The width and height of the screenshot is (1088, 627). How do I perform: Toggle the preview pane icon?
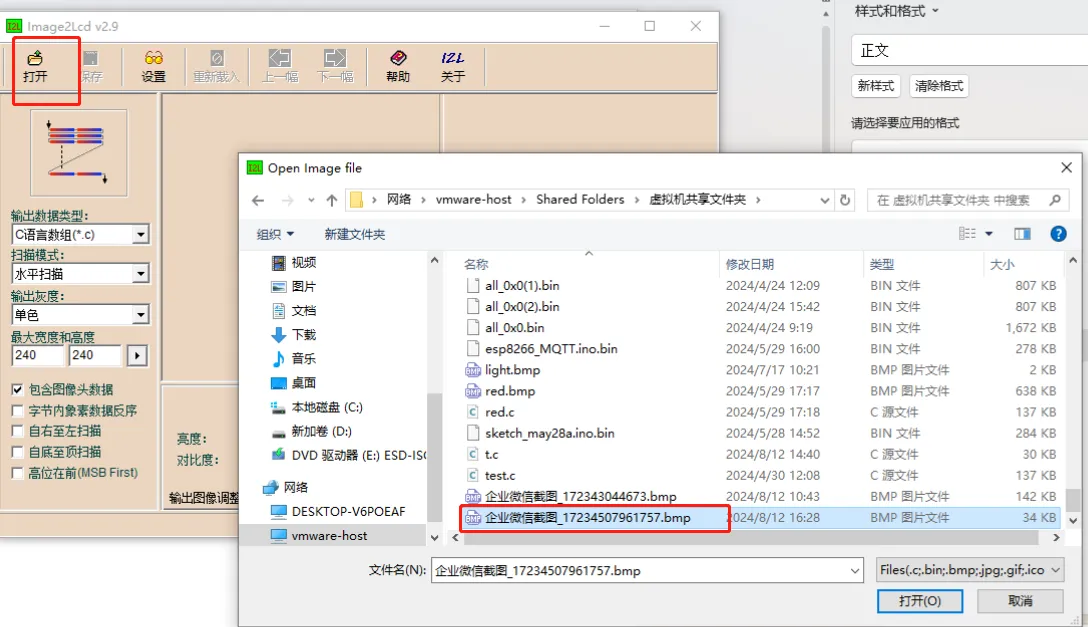coord(1022,234)
